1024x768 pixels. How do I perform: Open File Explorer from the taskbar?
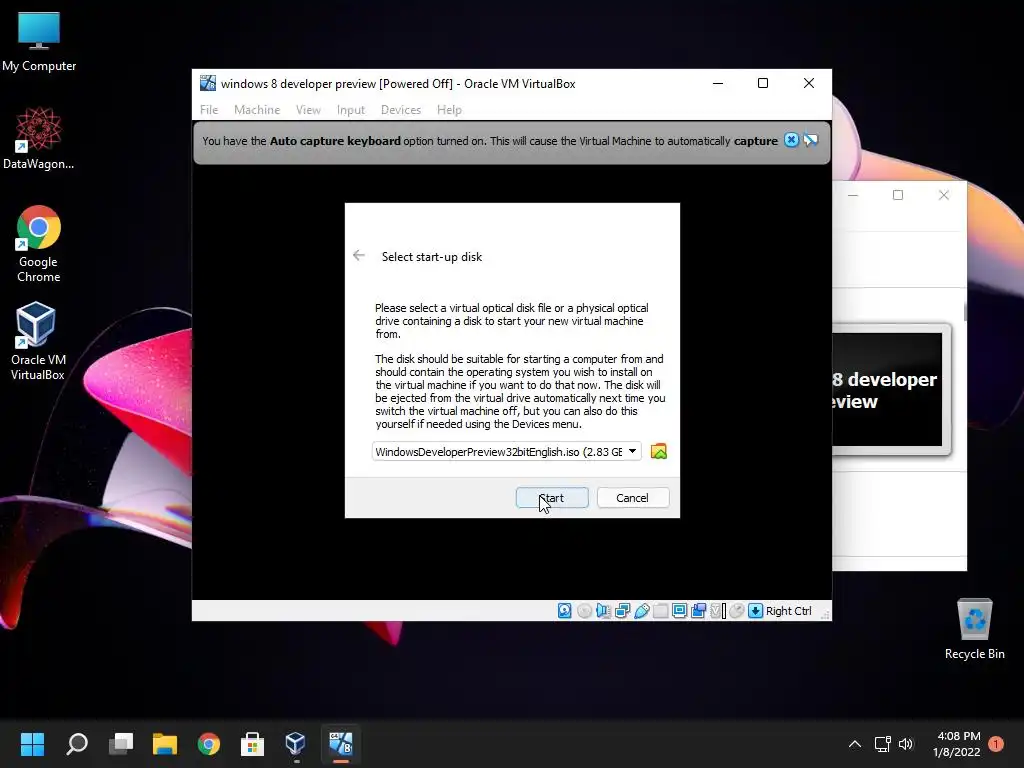pyautogui.click(x=165, y=744)
